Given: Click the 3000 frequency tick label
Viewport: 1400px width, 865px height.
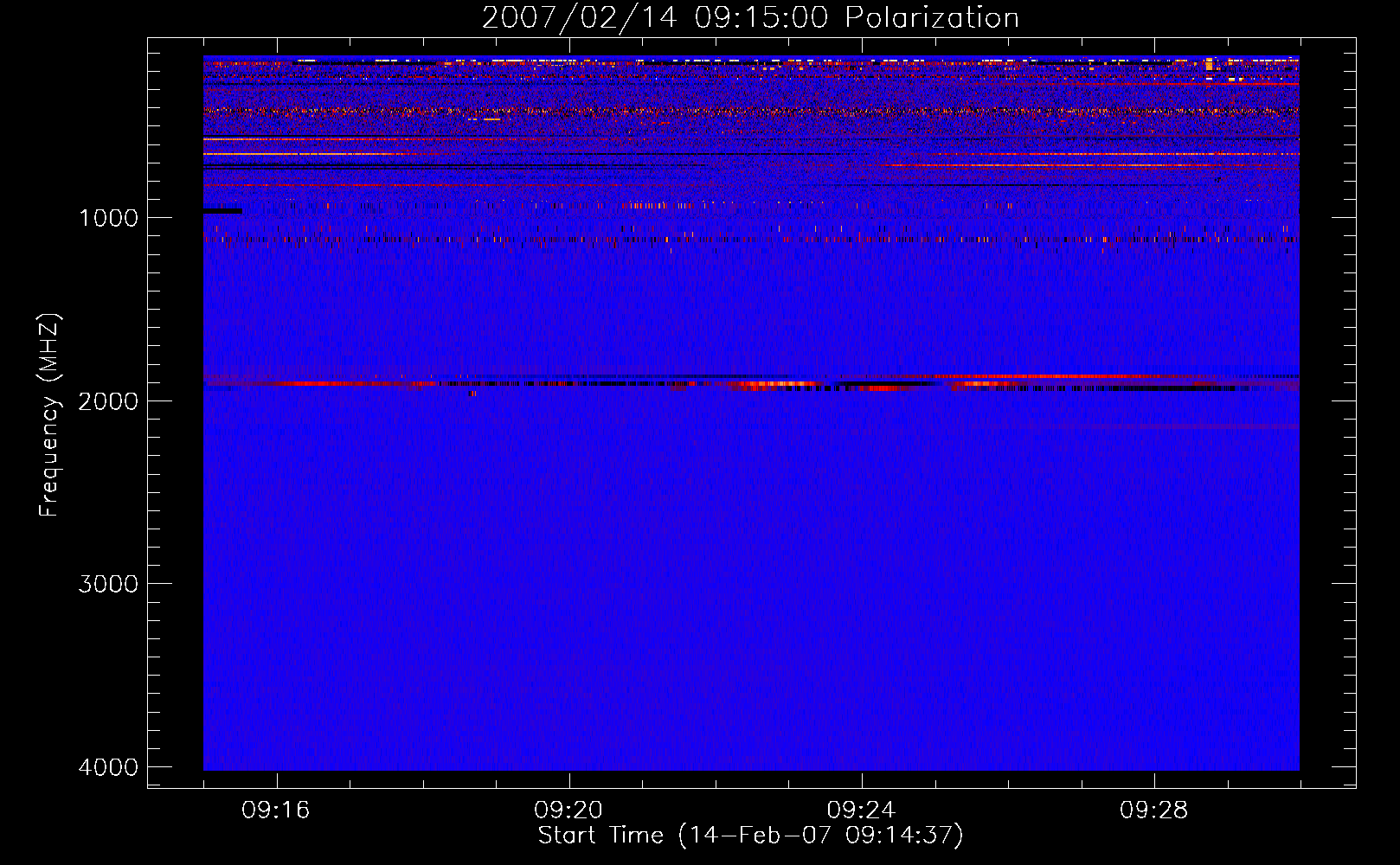Looking at the screenshot, I should click(x=108, y=584).
